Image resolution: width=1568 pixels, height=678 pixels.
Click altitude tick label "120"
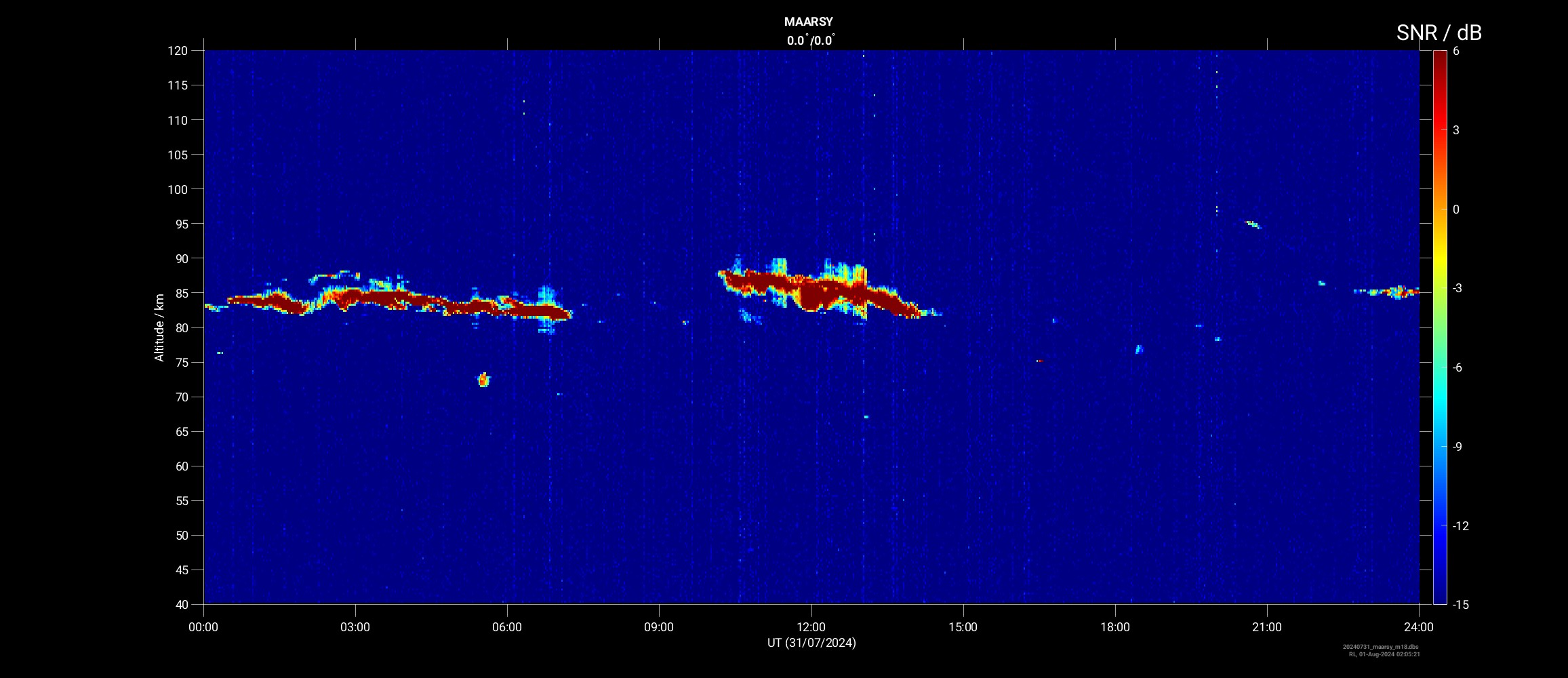coord(178,51)
